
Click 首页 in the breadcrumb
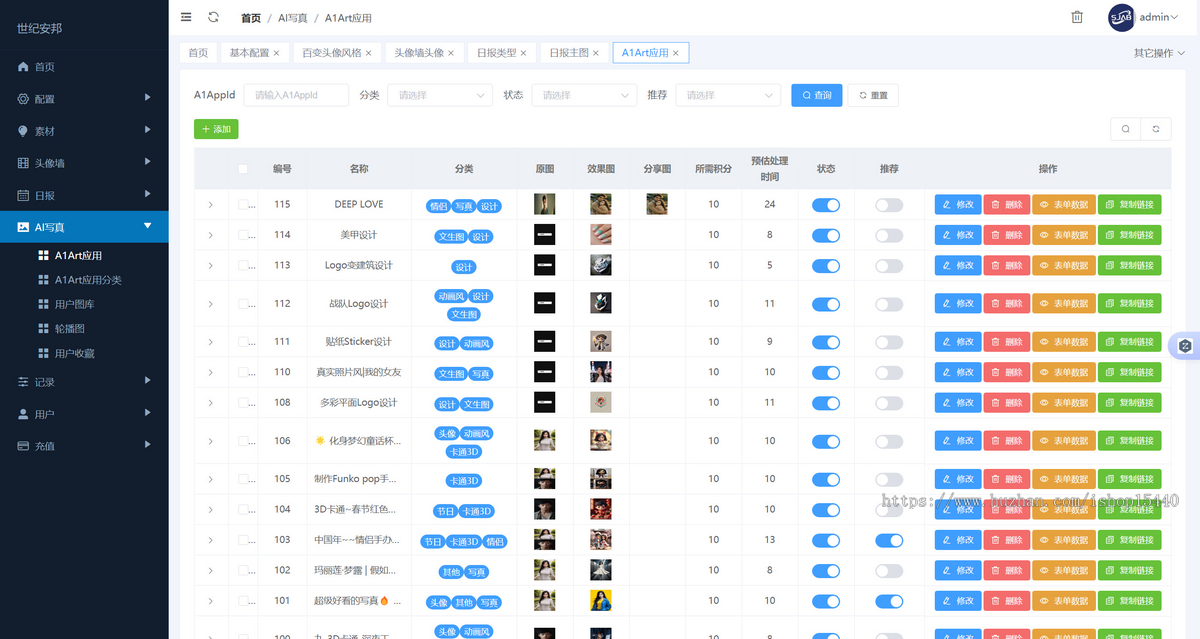pos(251,18)
